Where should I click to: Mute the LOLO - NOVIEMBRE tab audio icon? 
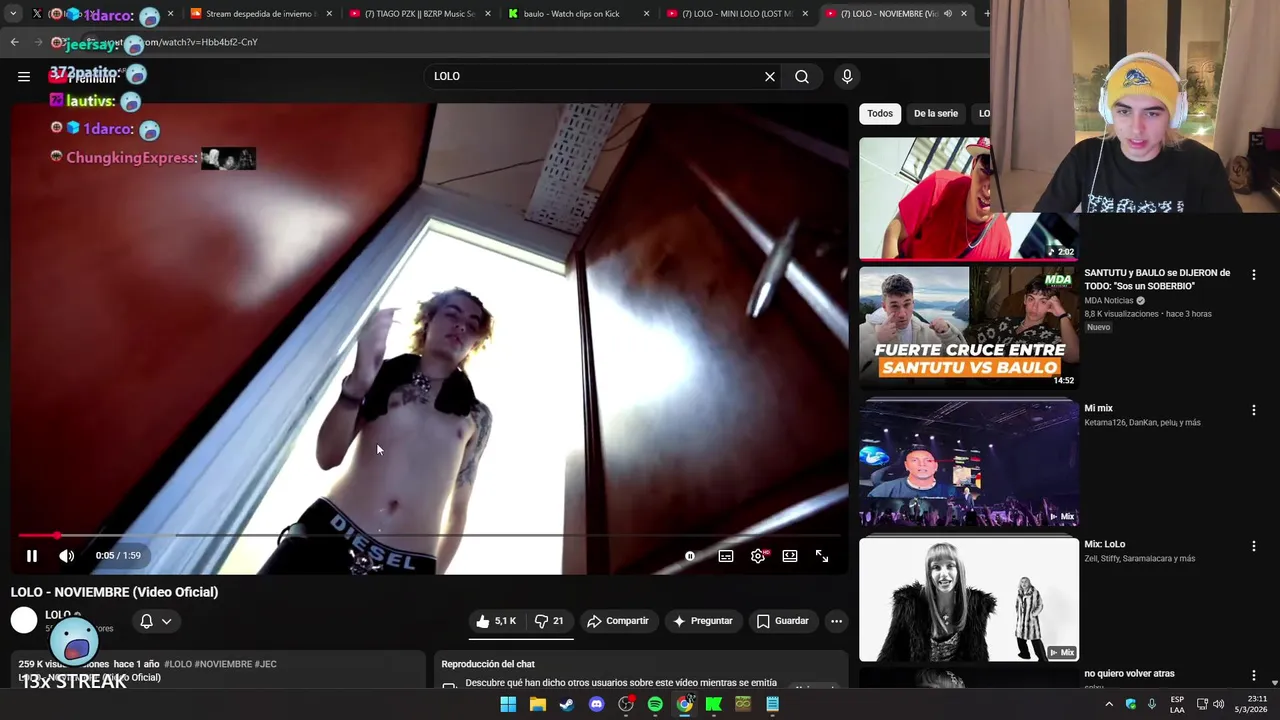(947, 14)
